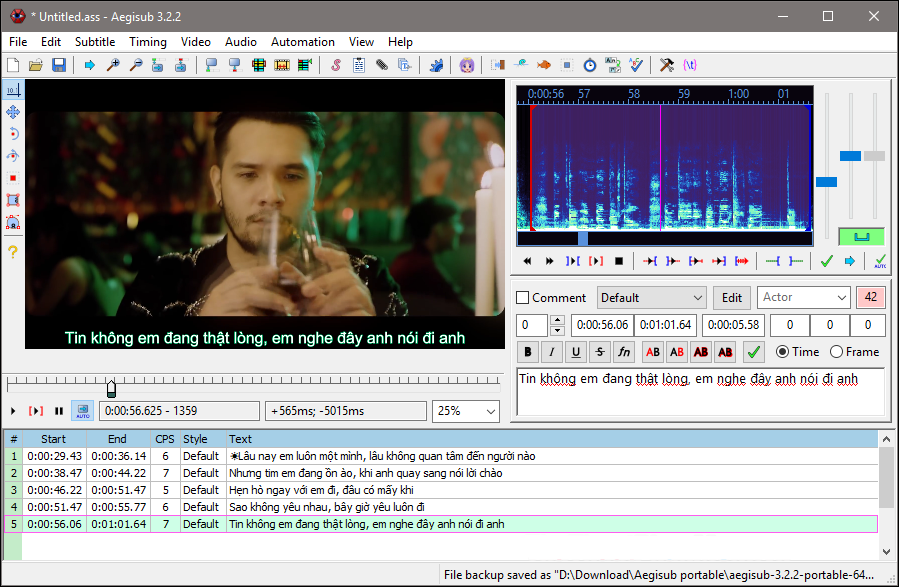Open the Timing menu
The width and height of the screenshot is (899, 587).
coord(147,42)
